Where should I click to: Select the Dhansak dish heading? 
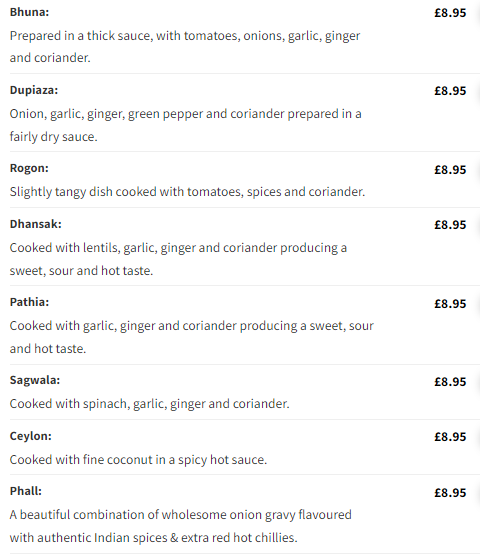tap(35, 224)
